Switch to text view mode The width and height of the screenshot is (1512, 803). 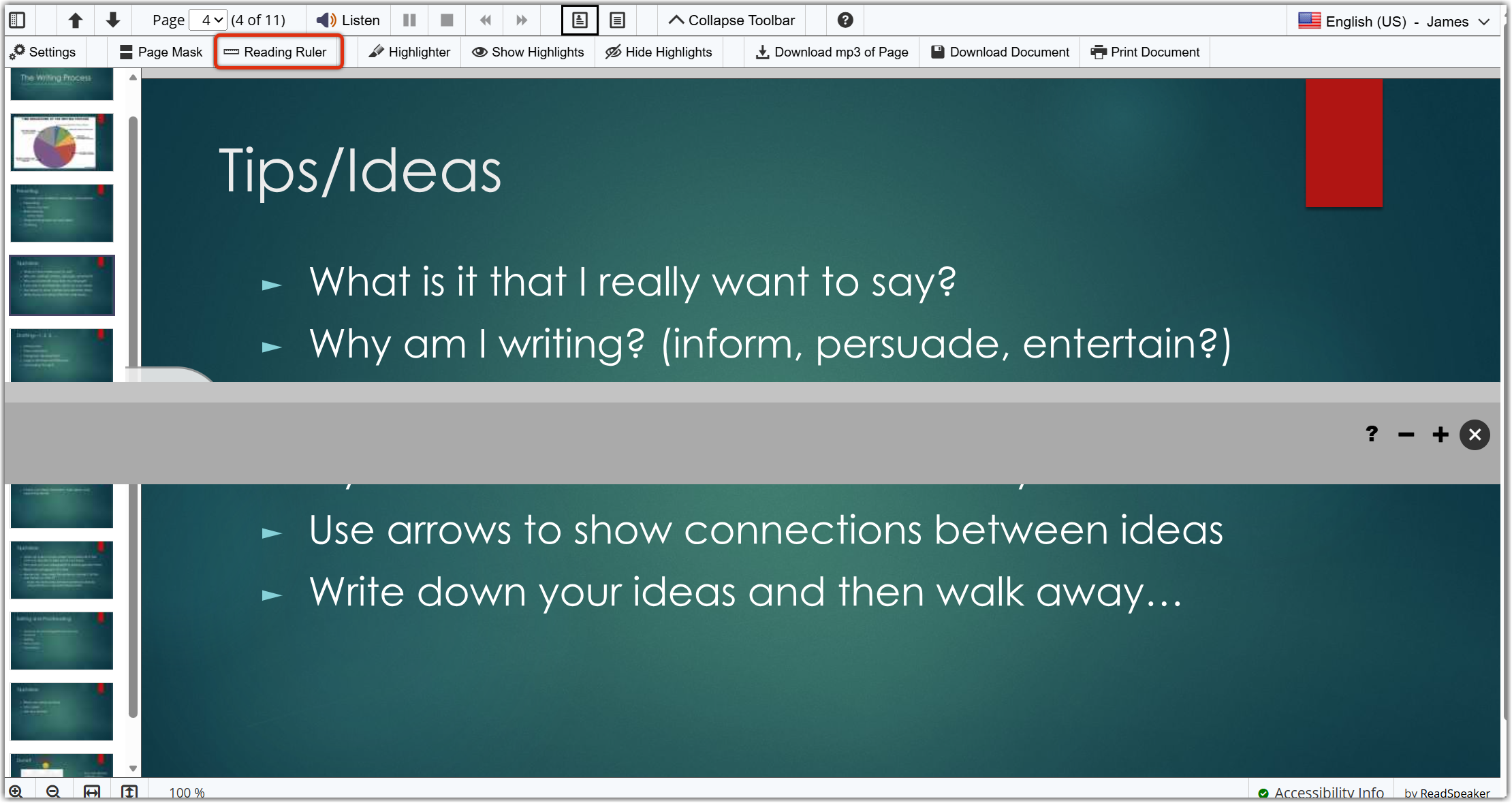click(x=617, y=20)
